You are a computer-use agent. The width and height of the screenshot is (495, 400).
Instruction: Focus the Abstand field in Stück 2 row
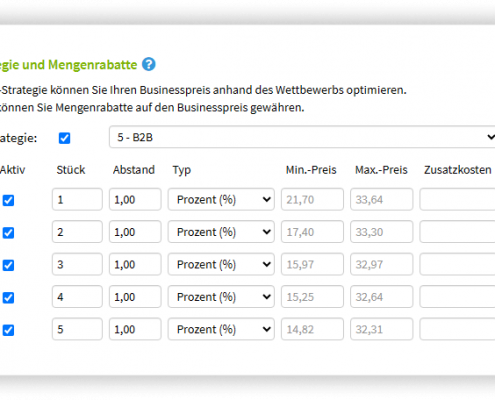click(135, 232)
